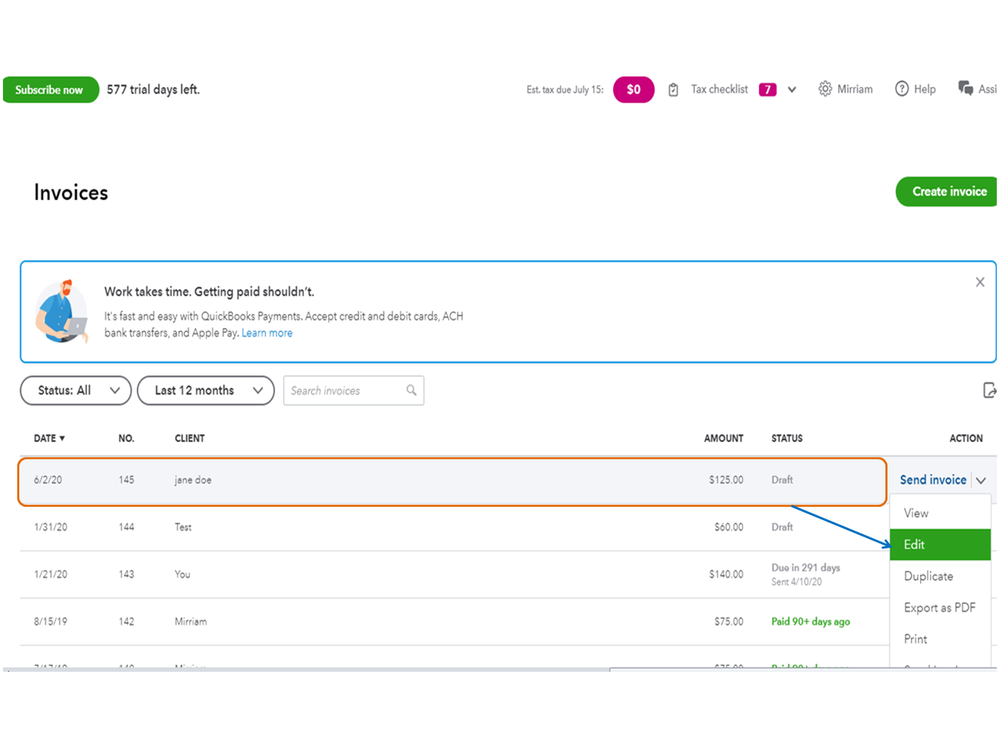The height and width of the screenshot is (749, 999).
Task: Click the Assistant chat icon
Action: tap(966, 89)
